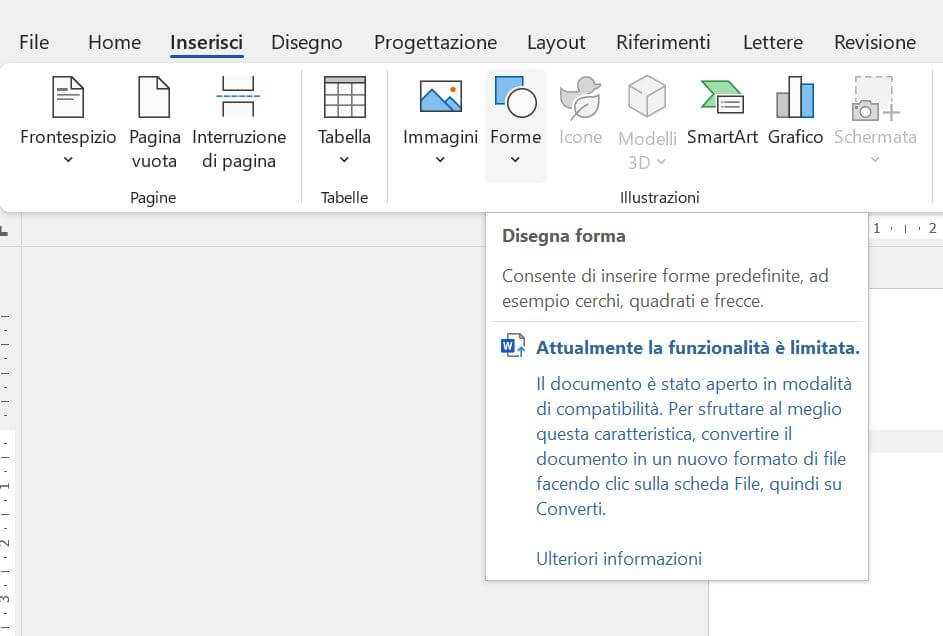Open the Immagini dropdown arrow
The height and width of the screenshot is (636, 943).
(440, 160)
